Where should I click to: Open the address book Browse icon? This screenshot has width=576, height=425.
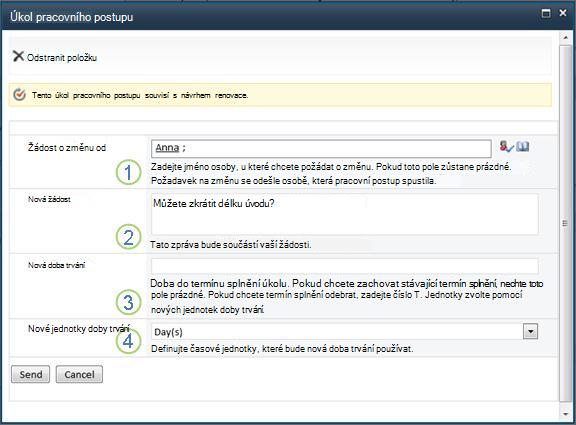(522, 147)
